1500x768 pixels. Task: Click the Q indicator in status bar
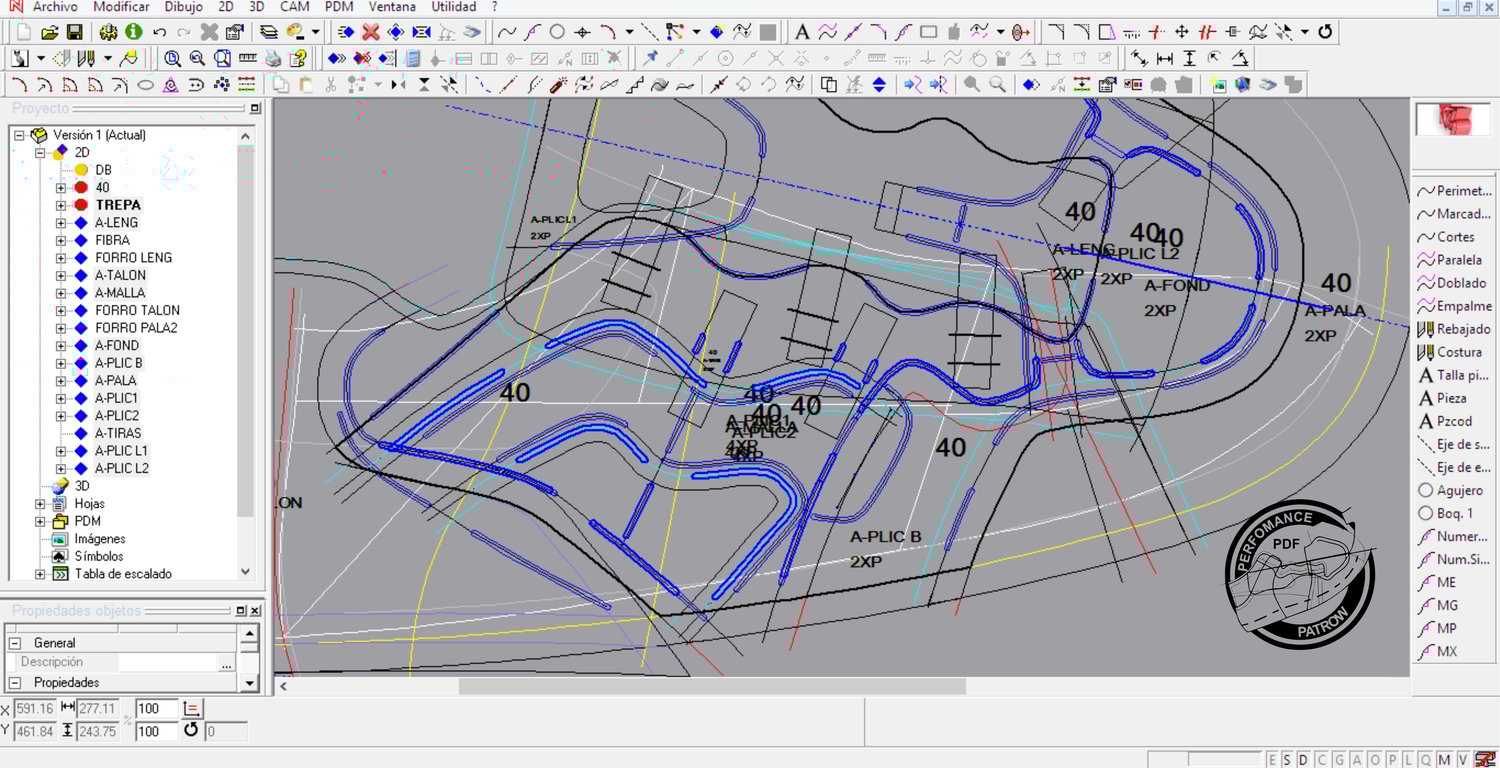coord(1426,760)
